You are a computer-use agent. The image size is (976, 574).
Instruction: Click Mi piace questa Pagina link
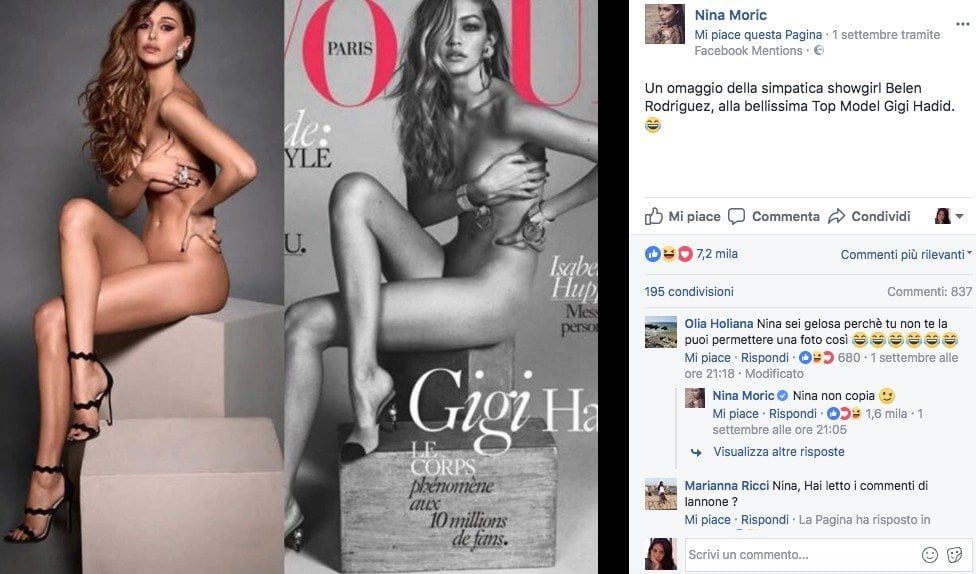(x=758, y=35)
